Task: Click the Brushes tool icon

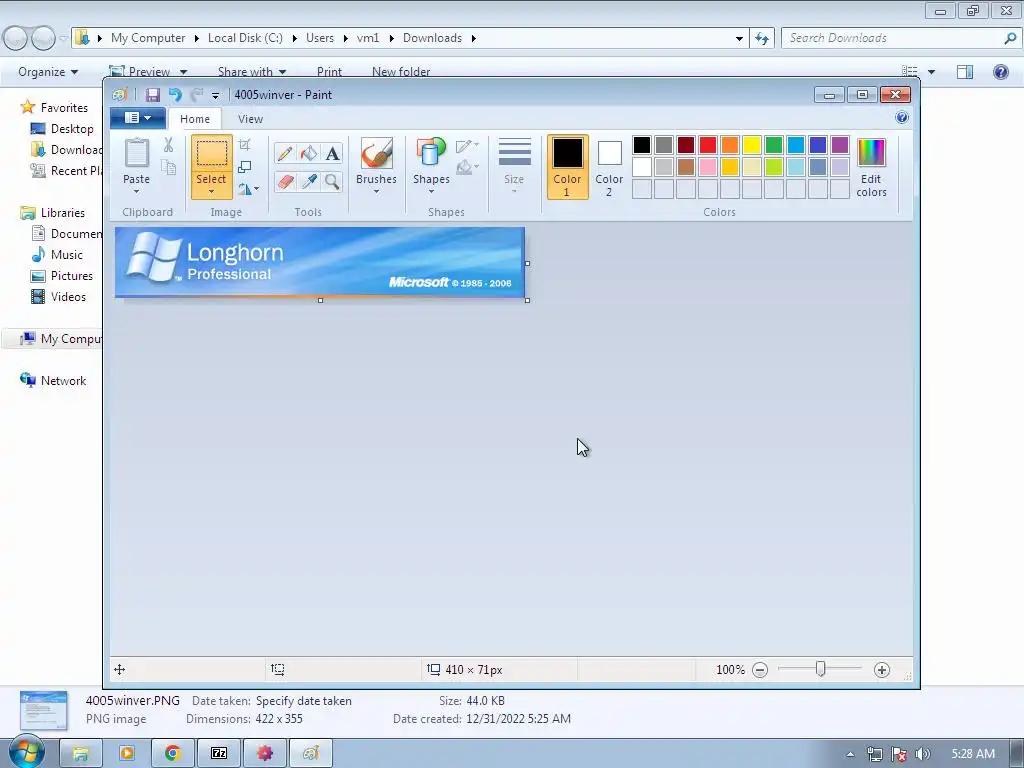Action: 376,153
